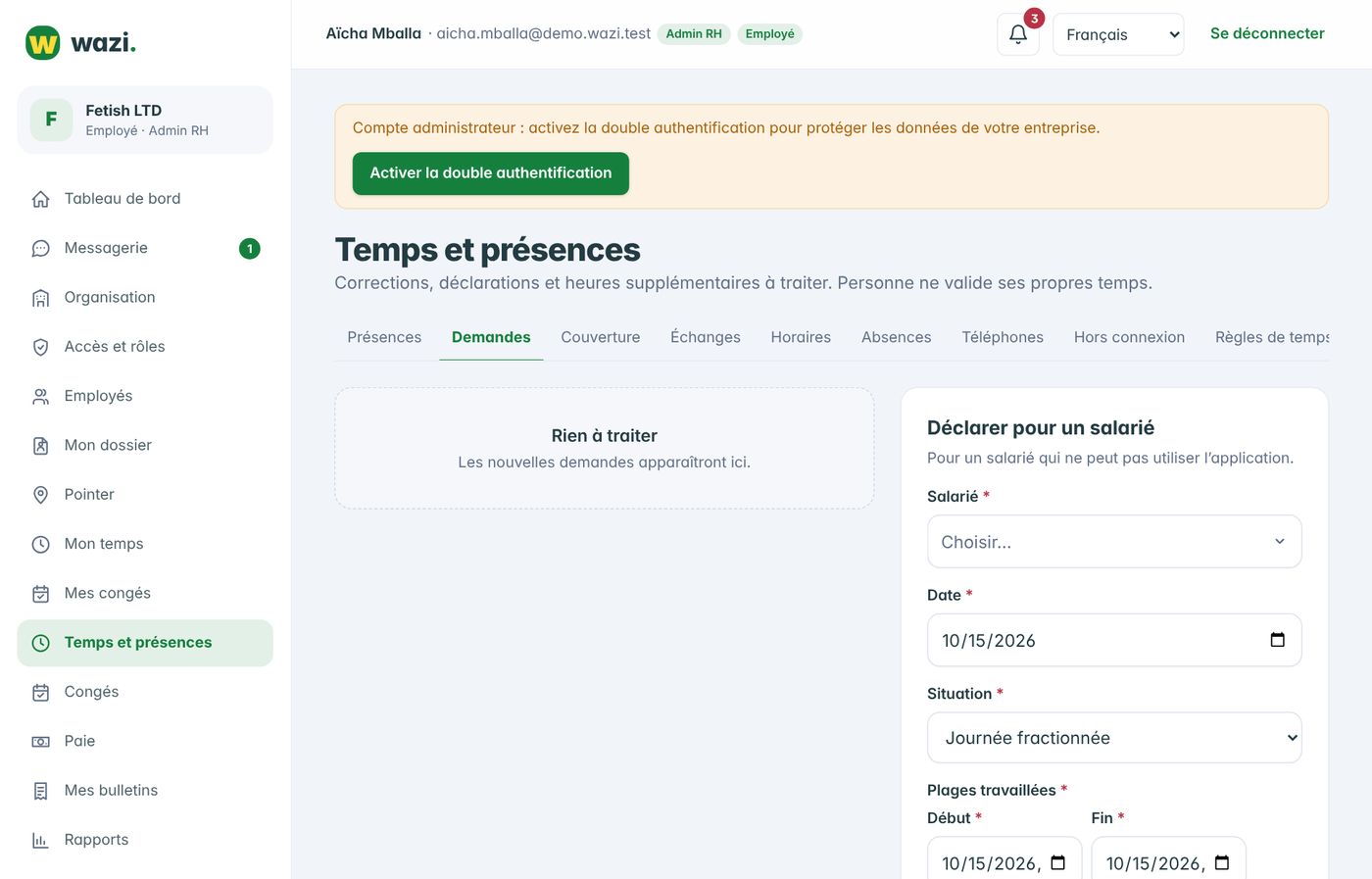Click the Se déconnecter link
Screen dimensions: 1372x879
click(1267, 33)
